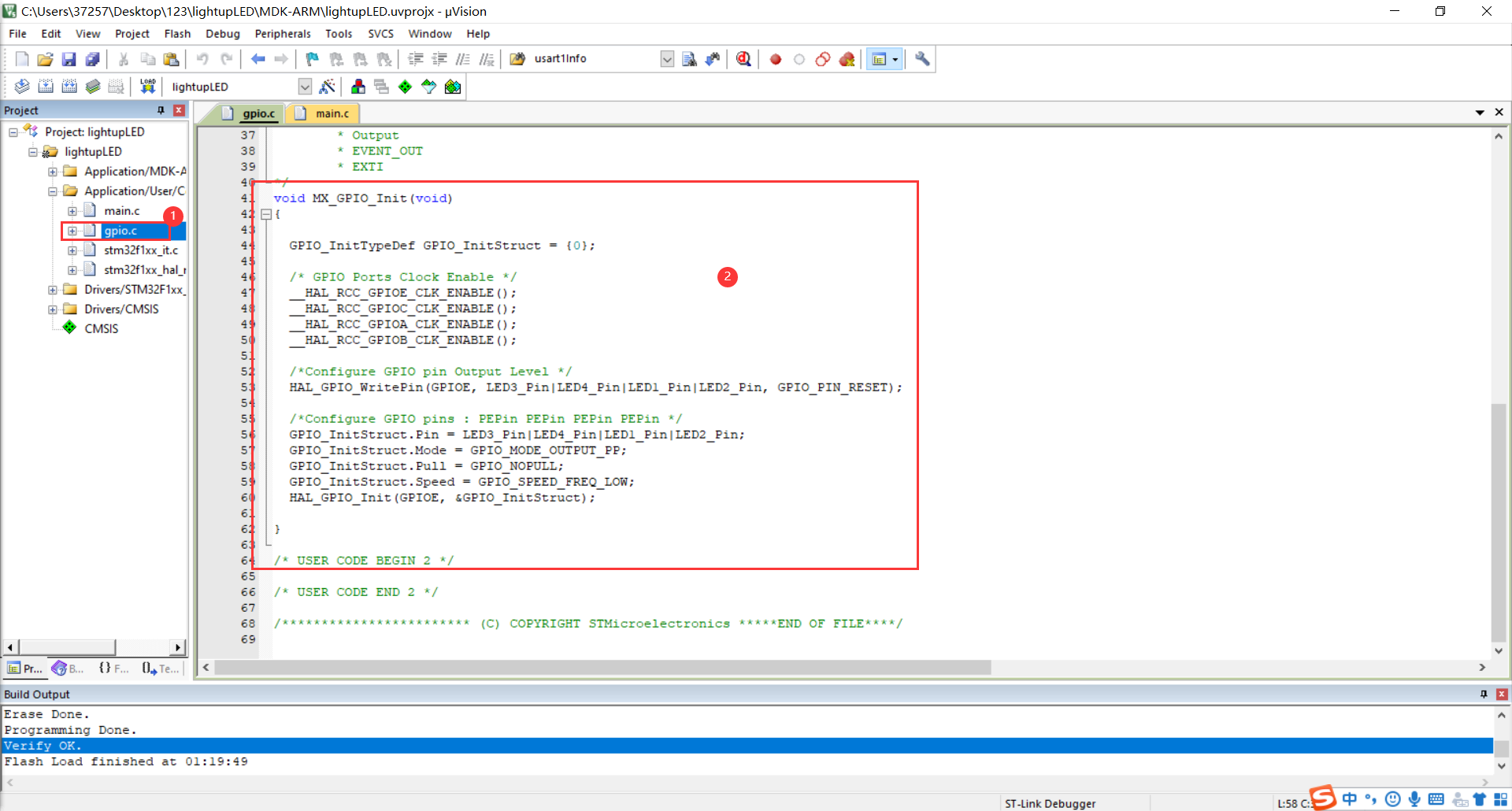
Task: Open the lightupLED target selection dropdown
Action: click(x=305, y=87)
